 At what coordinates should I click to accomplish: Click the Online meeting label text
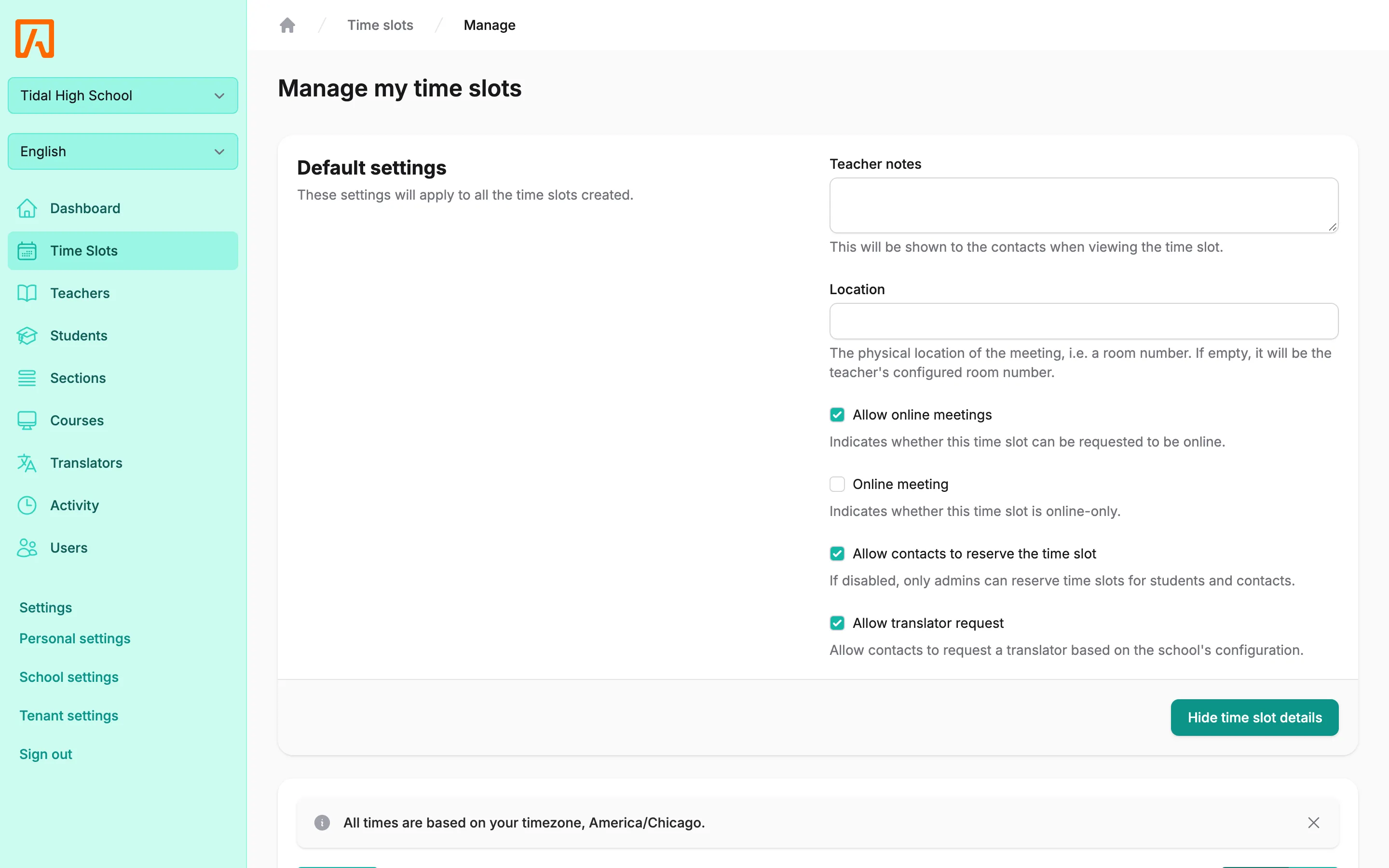900,485
